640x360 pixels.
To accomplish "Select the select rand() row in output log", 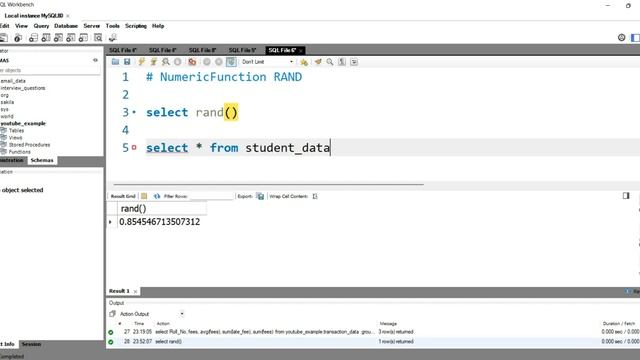I will point(373,342).
